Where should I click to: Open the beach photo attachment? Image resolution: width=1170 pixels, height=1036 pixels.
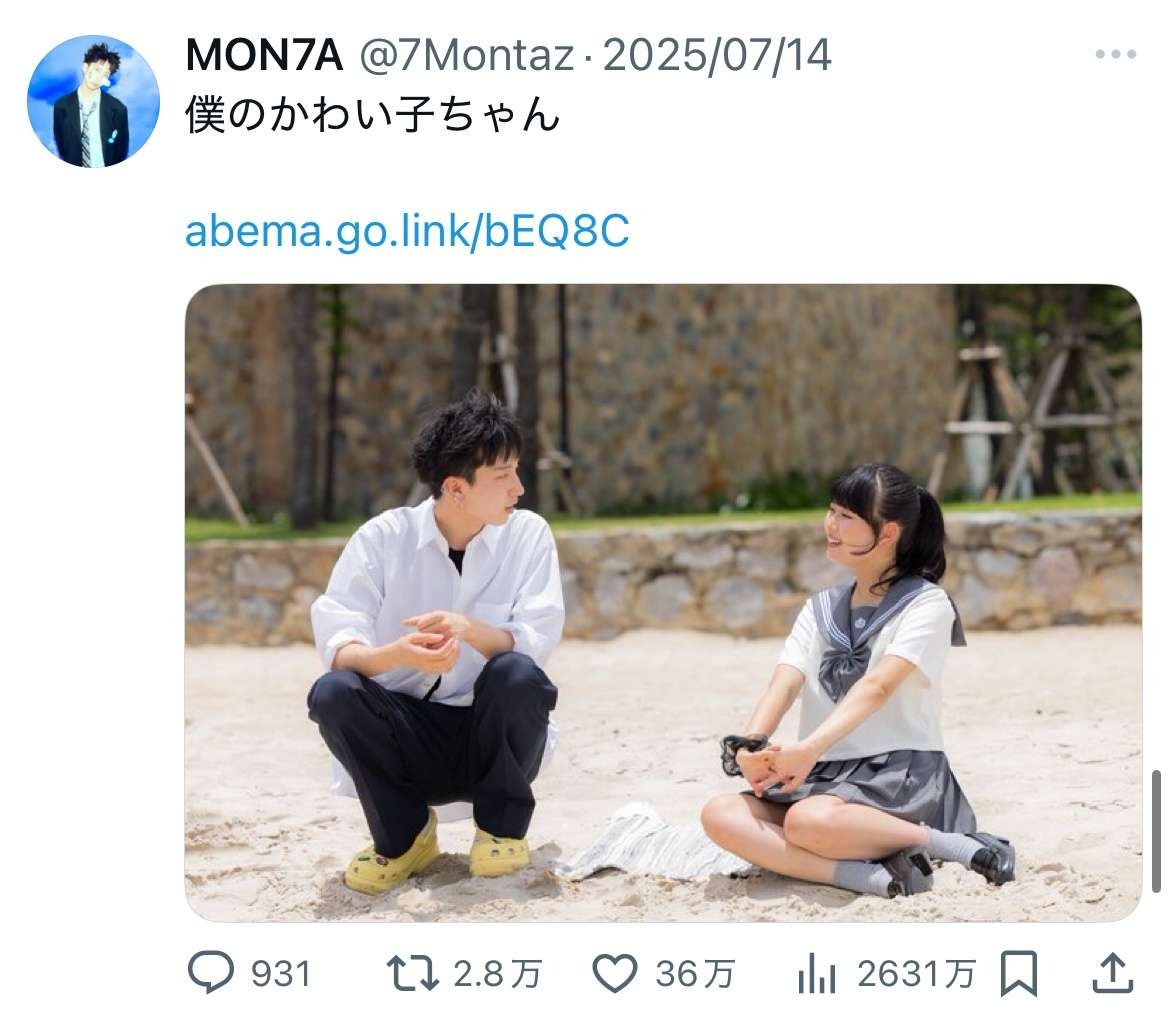(663, 603)
